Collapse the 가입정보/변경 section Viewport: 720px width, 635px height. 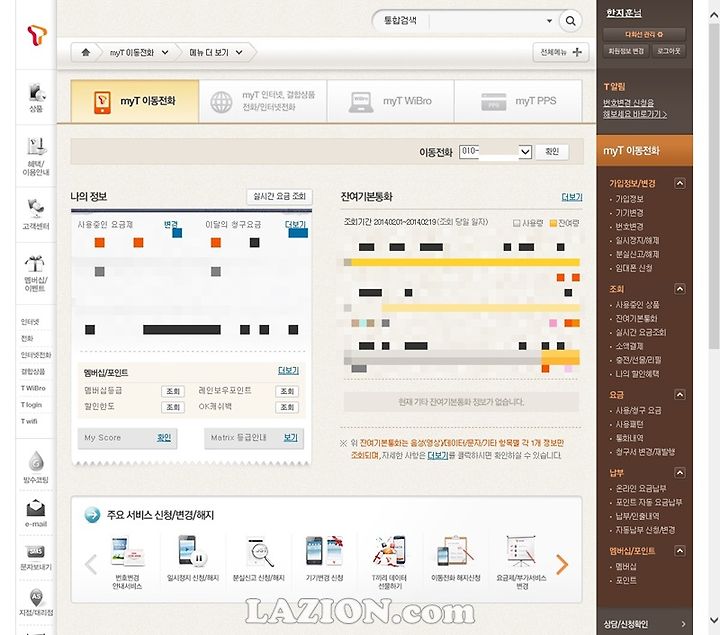(x=680, y=184)
